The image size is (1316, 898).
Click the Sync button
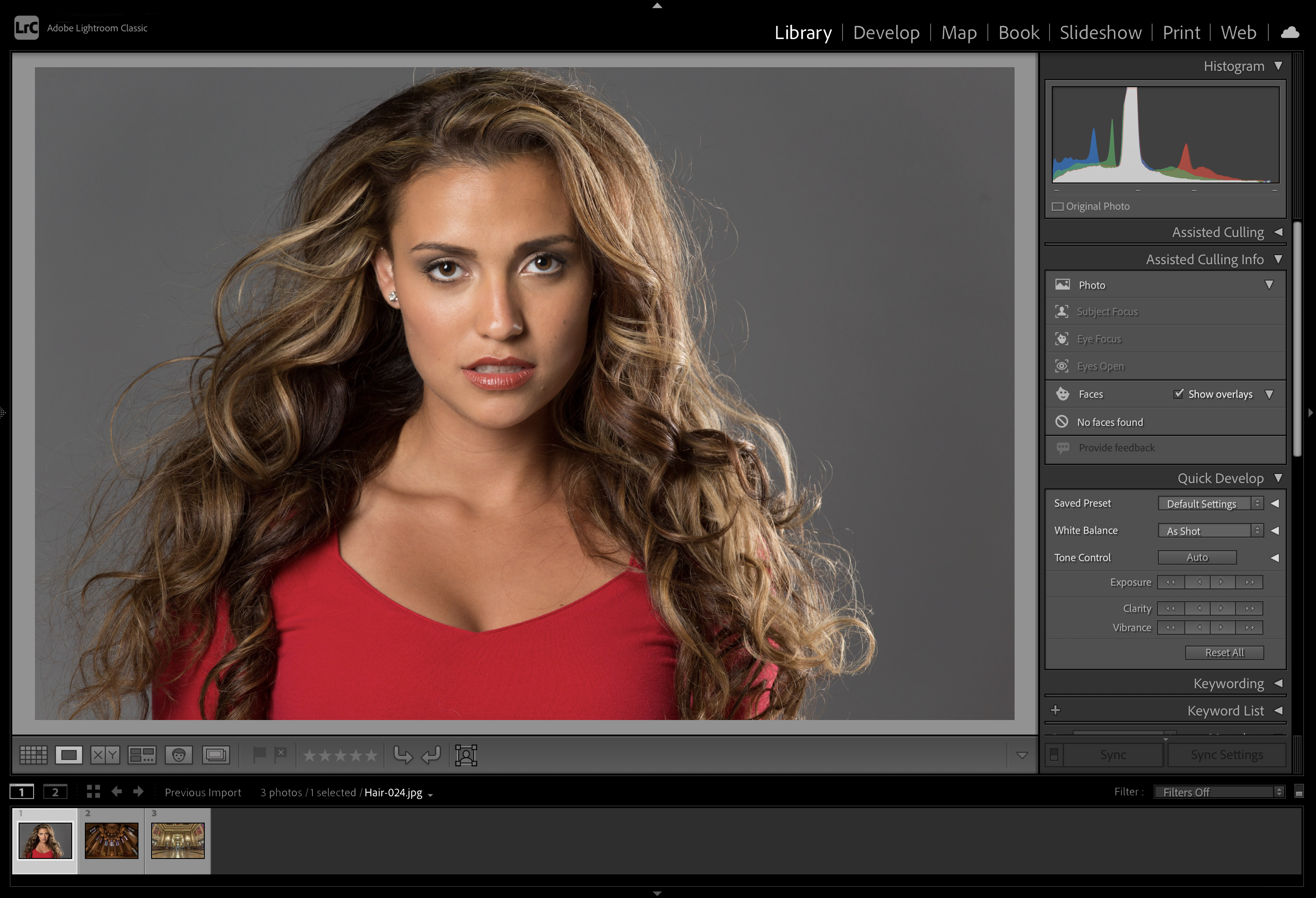pyautogui.click(x=1113, y=755)
